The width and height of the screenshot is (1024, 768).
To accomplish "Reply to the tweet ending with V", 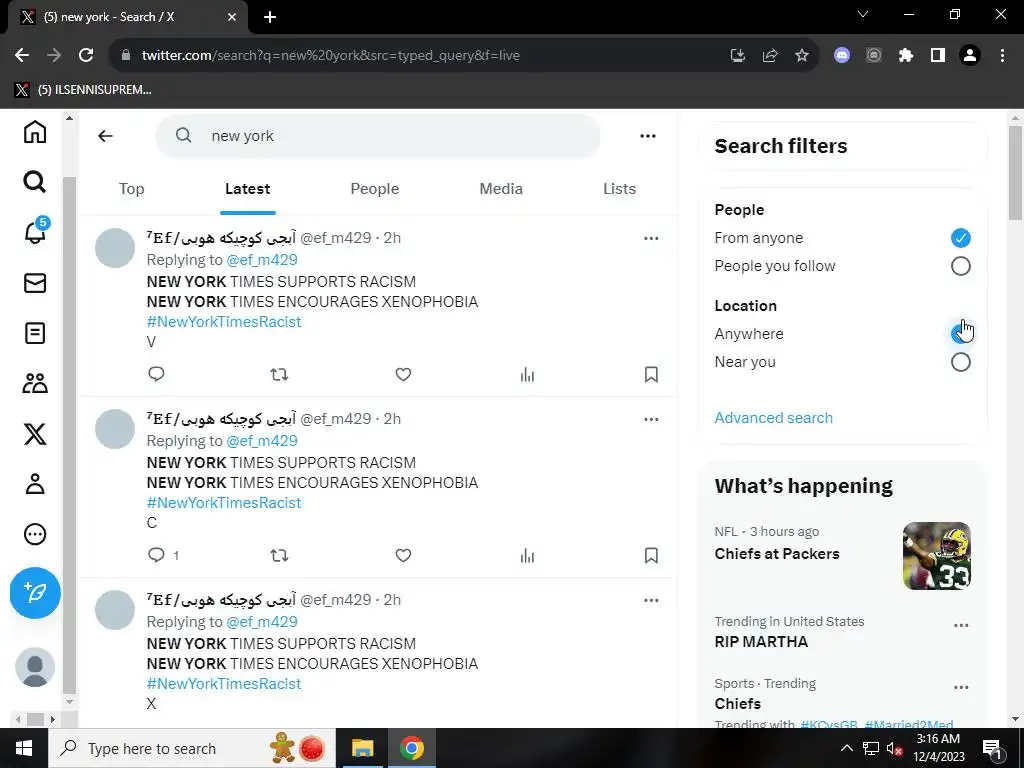I will pos(156,374).
